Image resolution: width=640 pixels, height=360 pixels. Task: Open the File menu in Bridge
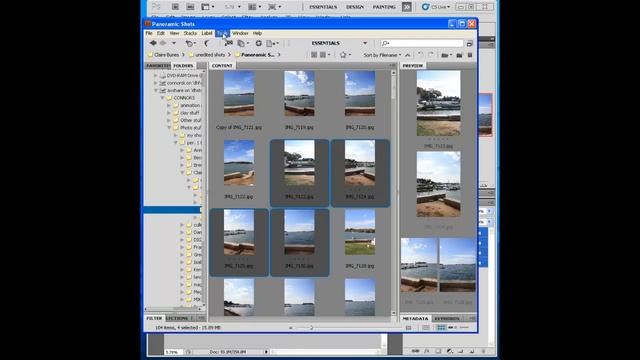pos(149,33)
